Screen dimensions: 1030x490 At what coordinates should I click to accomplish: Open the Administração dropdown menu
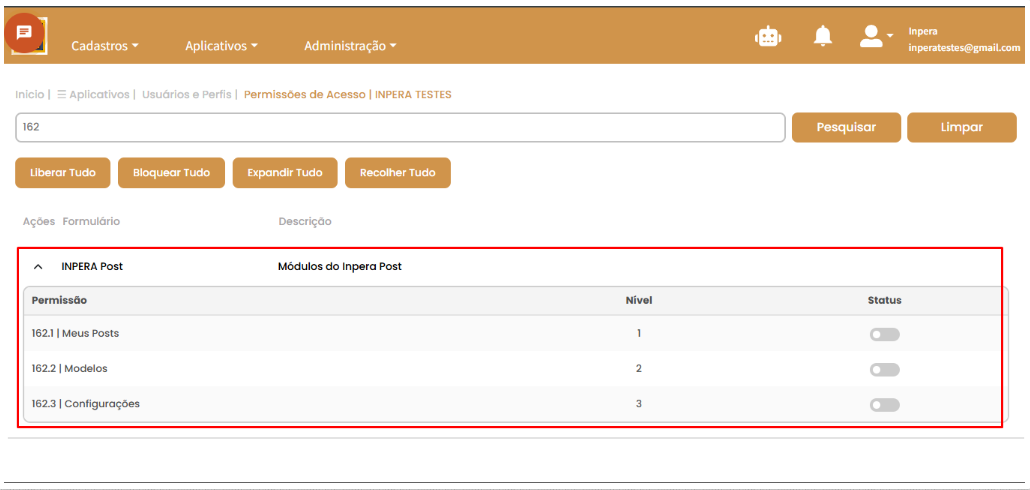coord(351,46)
